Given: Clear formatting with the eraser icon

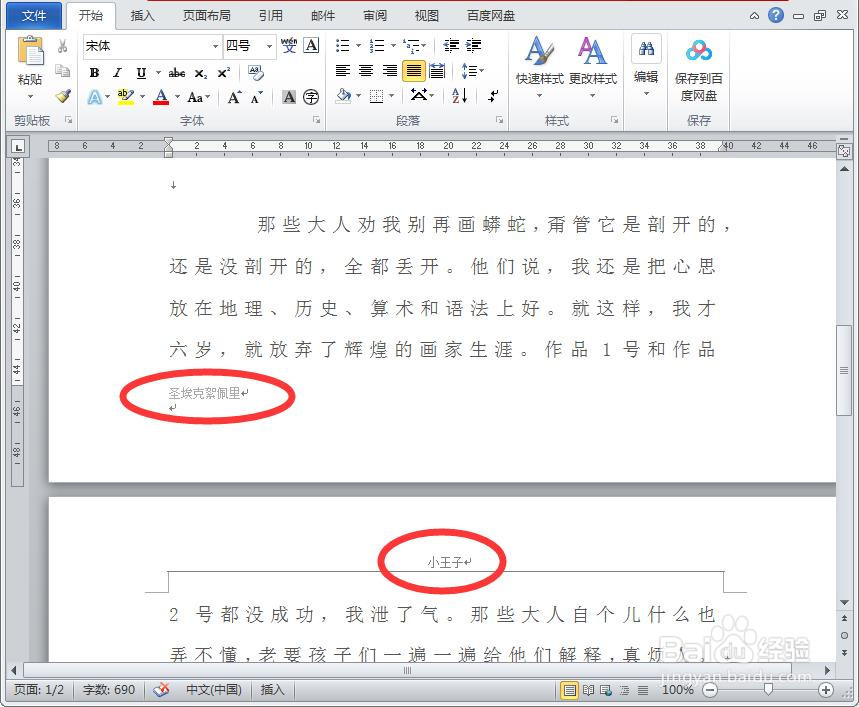Looking at the screenshot, I should 256,72.
